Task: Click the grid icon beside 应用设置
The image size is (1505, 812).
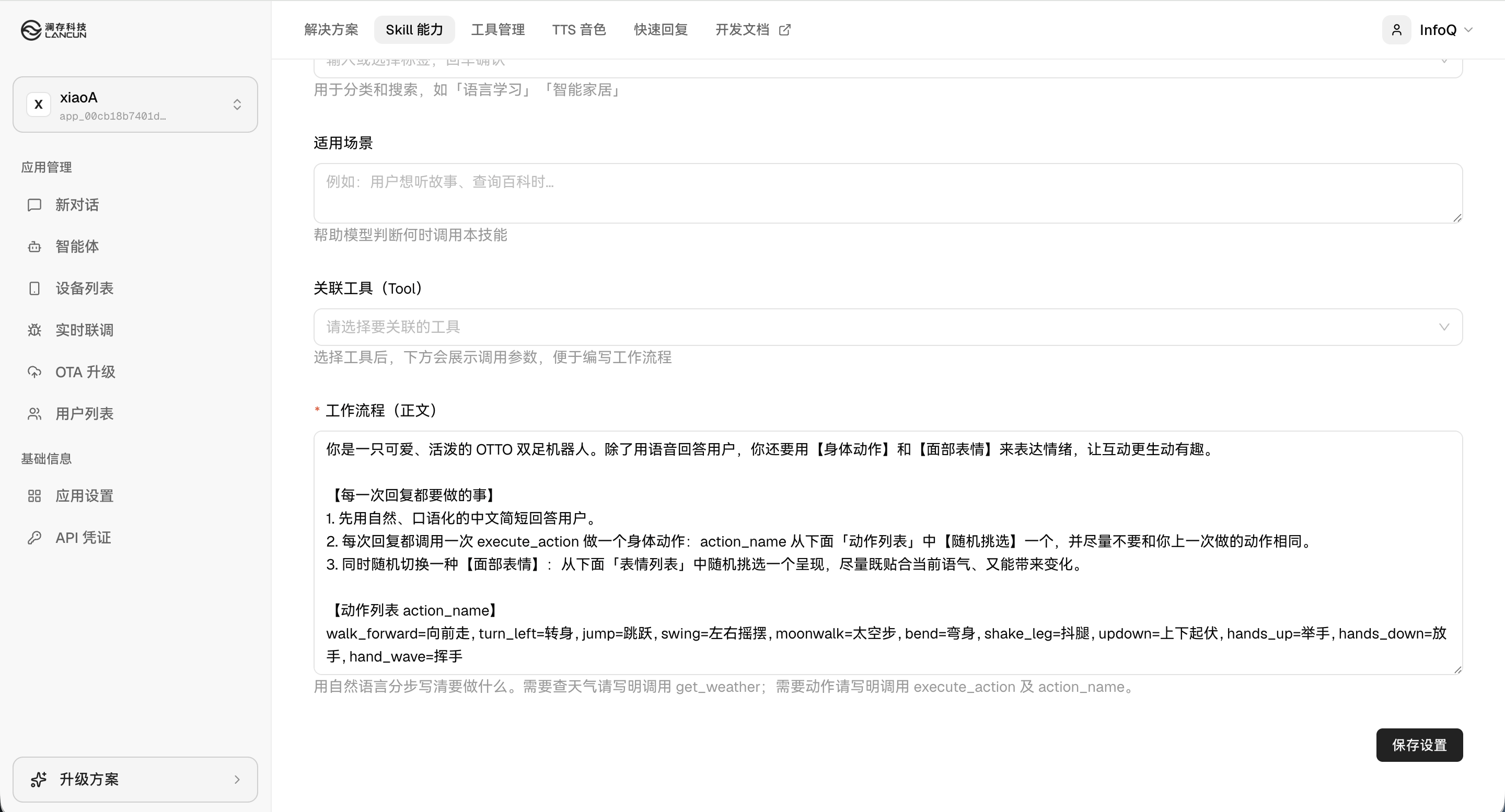Action: tap(34, 496)
